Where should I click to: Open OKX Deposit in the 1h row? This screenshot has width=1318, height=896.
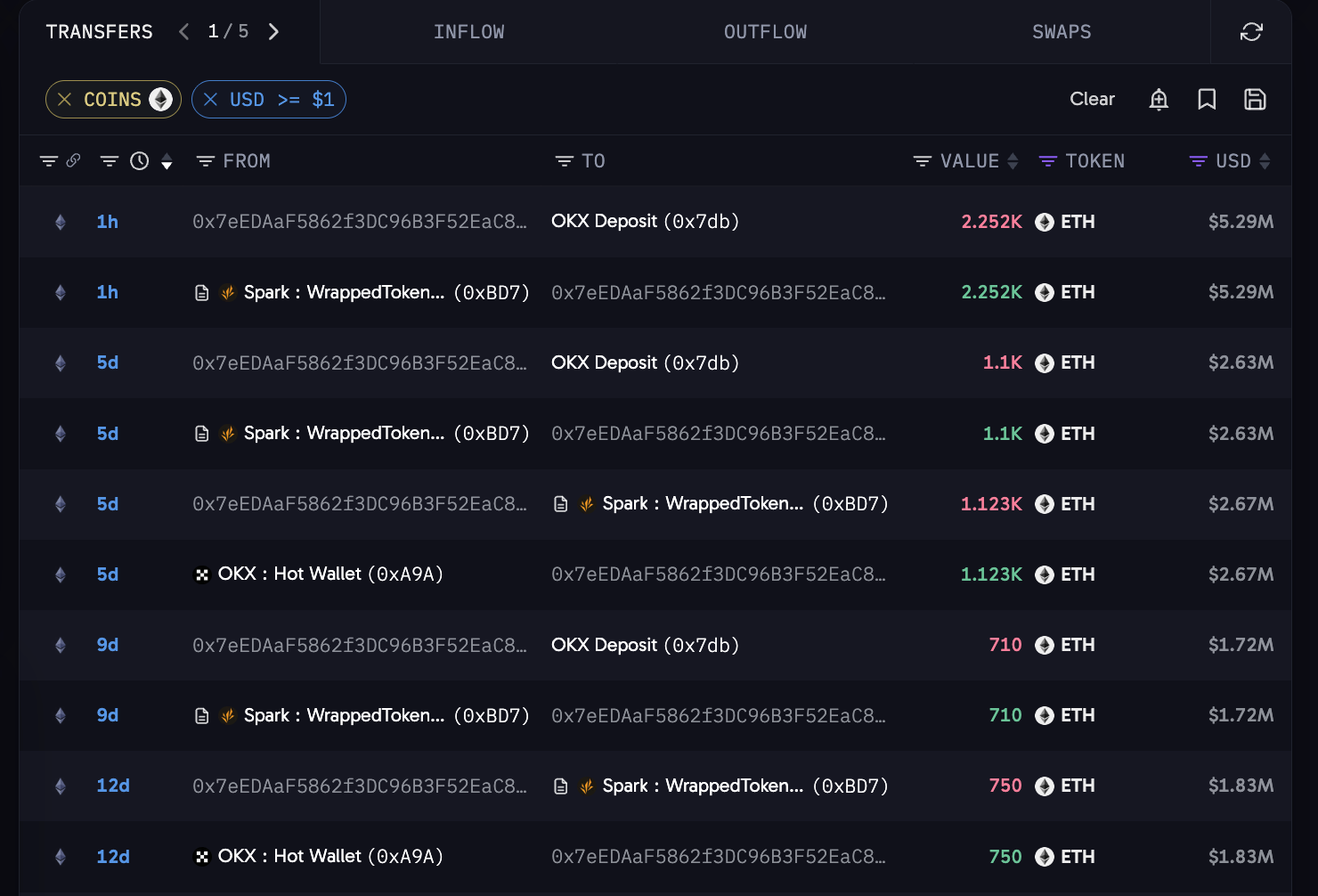coord(645,222)
